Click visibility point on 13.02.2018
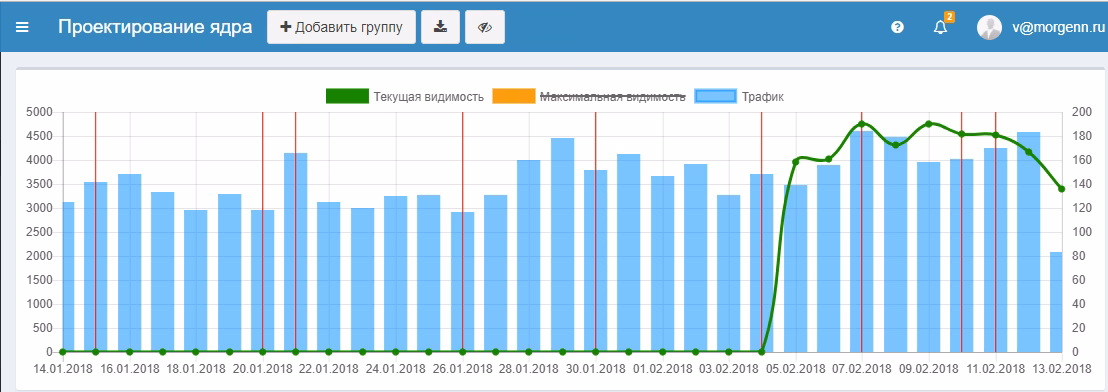This screenshot has height=392, width=1108. tap(1061, 189)
